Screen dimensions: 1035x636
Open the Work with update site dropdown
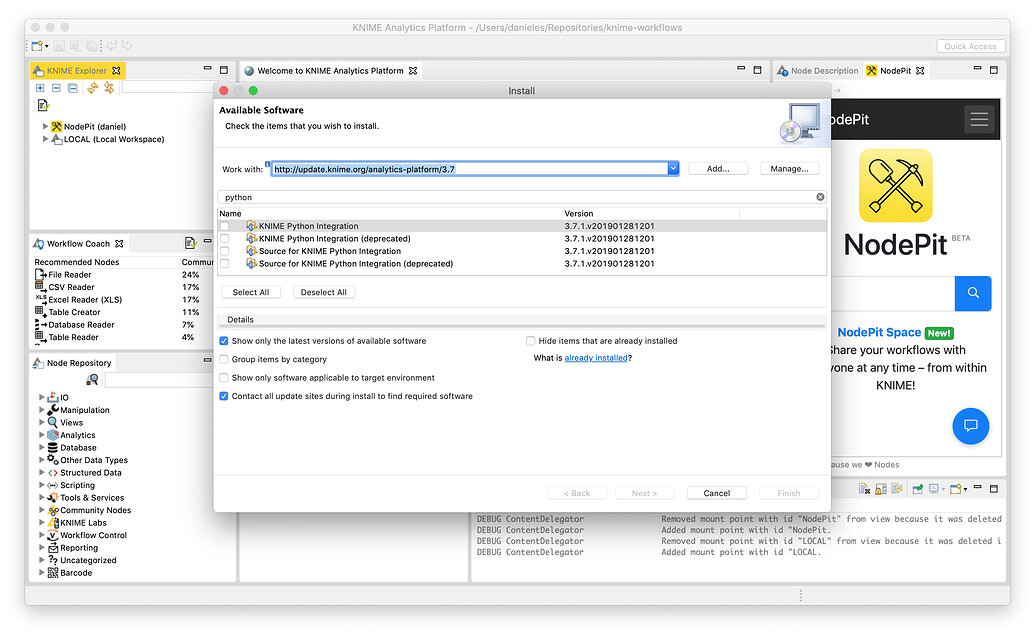pyautogui.click(x=673, y=168)
